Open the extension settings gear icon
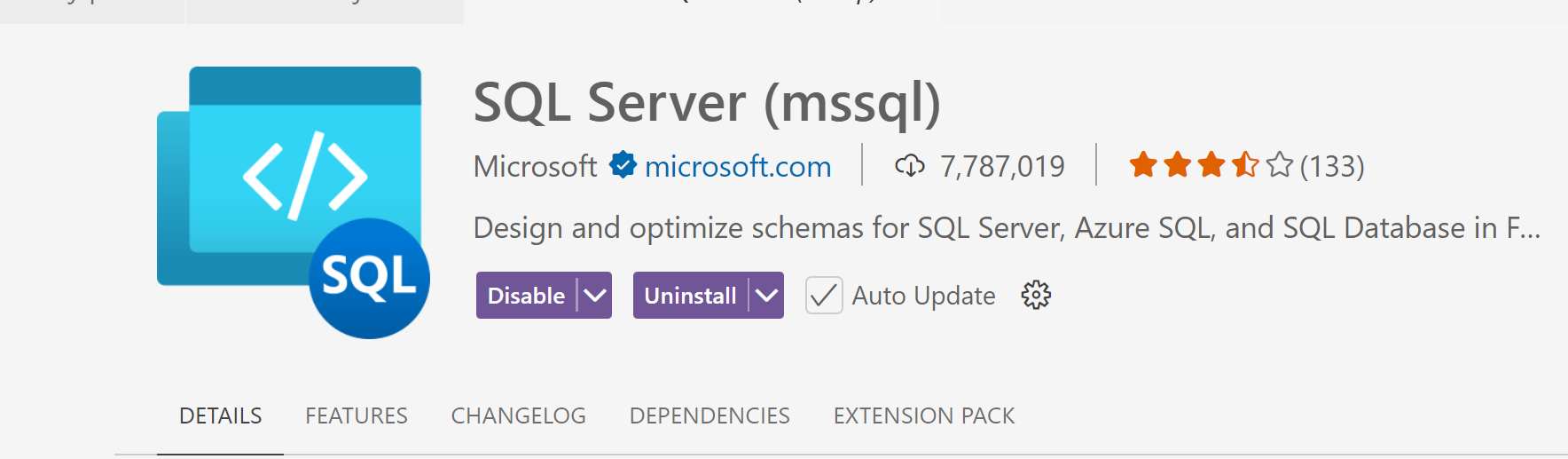This screenshot has height=459, width=1568. click(1036, 295)
